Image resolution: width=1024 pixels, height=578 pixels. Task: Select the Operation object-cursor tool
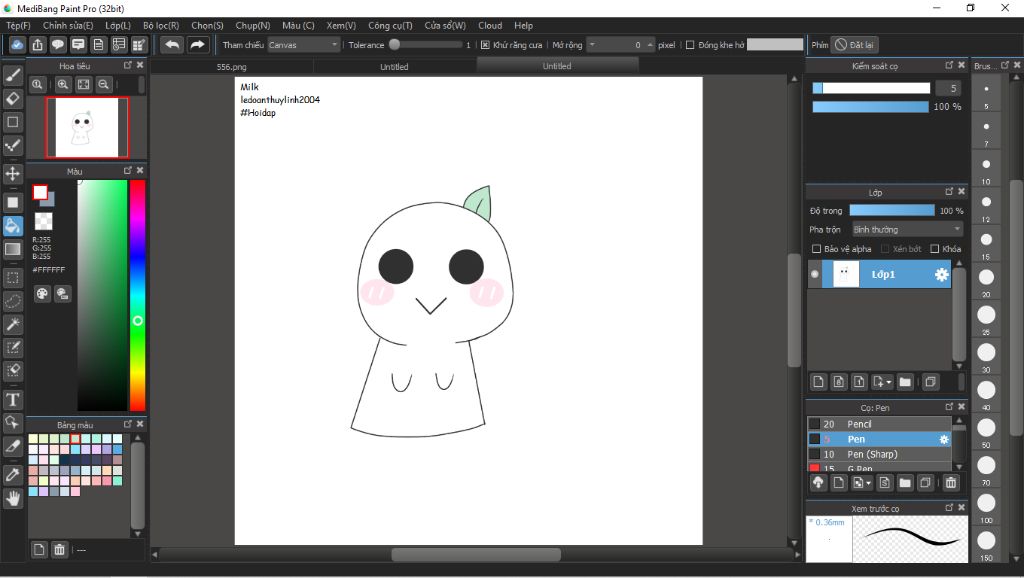12,423
